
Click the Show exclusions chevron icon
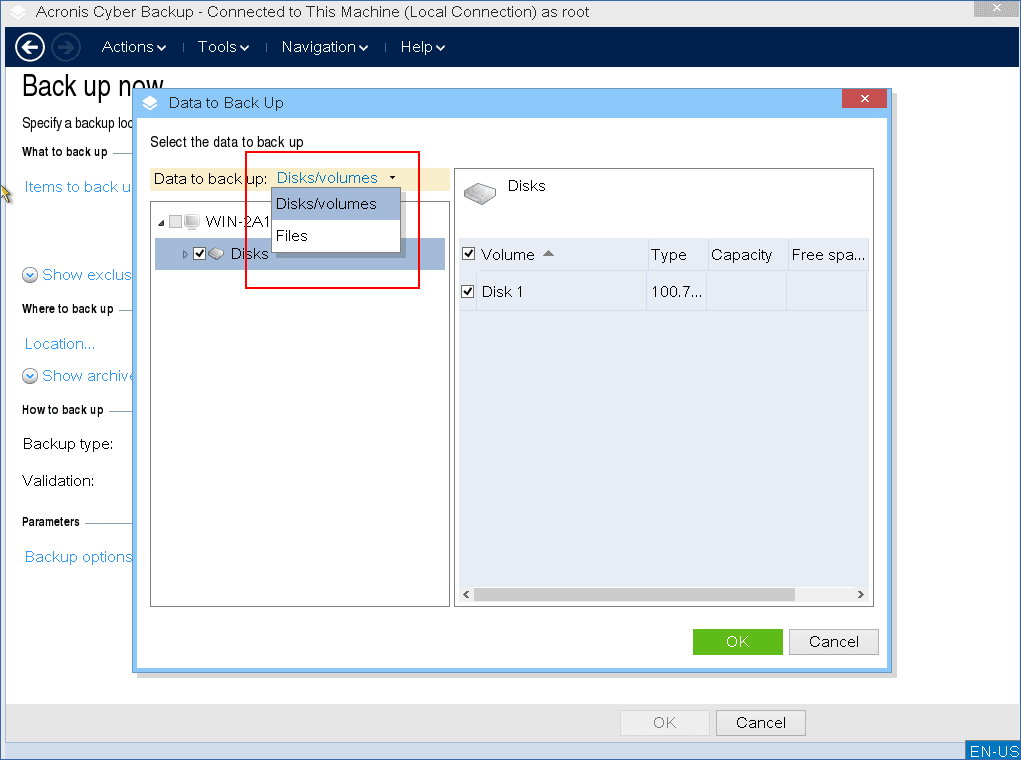pyautogui.click(x=30, y=275)
